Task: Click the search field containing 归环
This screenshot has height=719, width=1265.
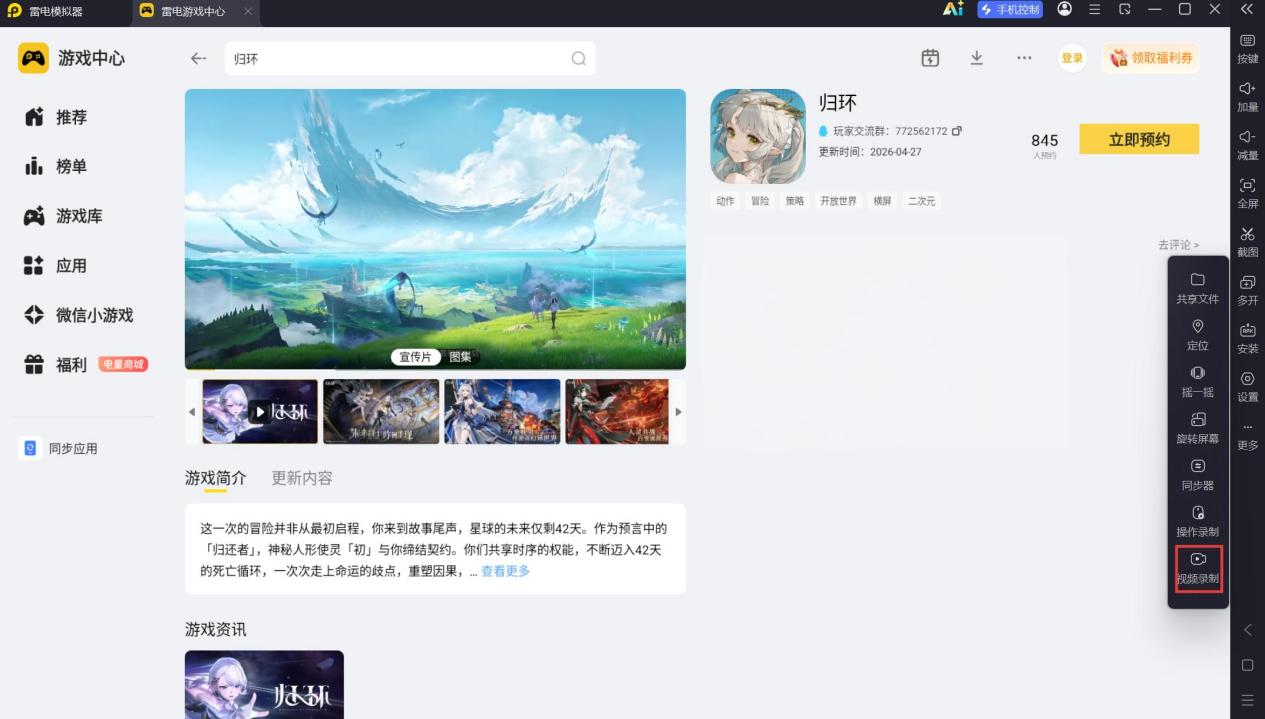Action: point(409,58)
